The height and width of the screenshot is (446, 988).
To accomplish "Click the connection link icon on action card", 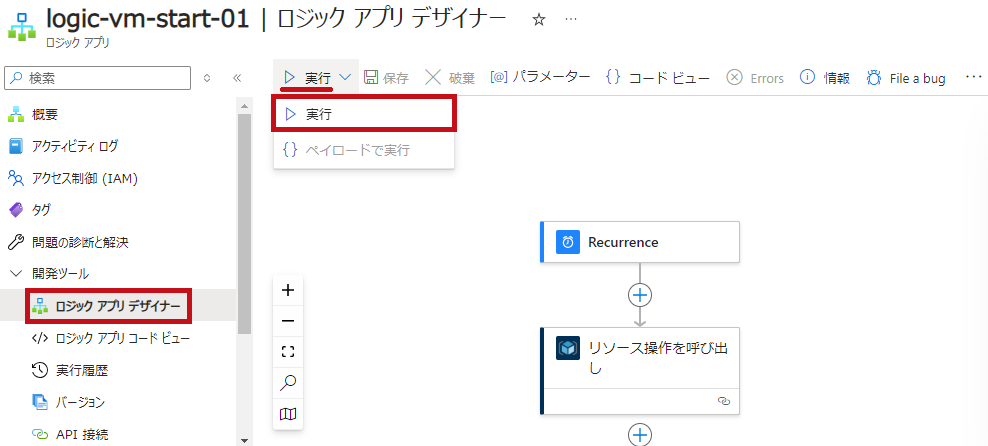I will (x=723, y=401).
